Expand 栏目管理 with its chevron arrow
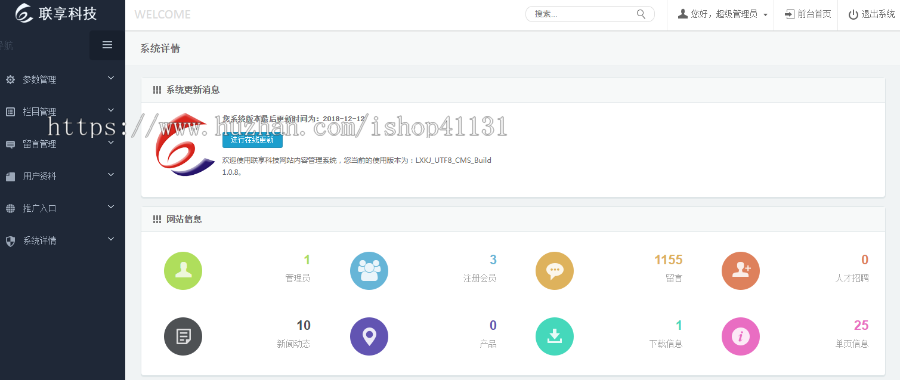 coord(111,110)
